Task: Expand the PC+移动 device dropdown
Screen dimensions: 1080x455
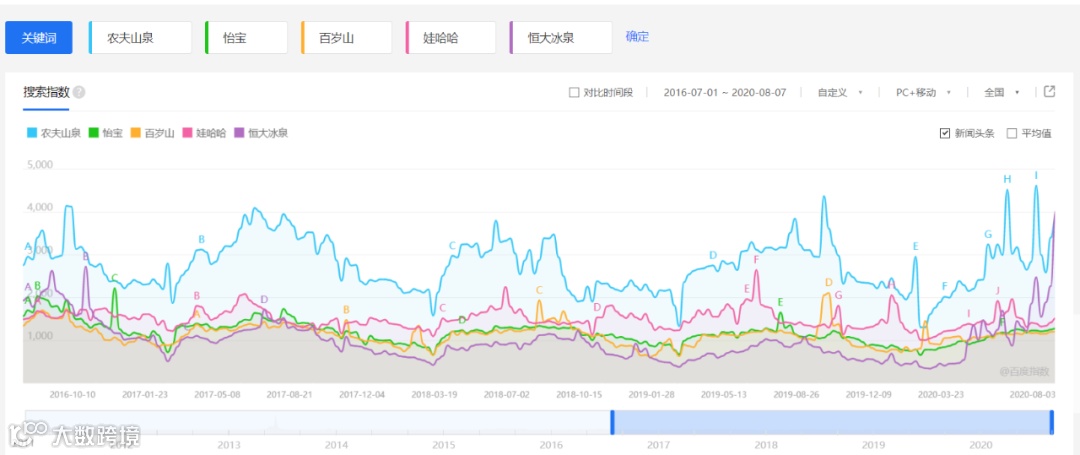Action: (x=923, y=92)
